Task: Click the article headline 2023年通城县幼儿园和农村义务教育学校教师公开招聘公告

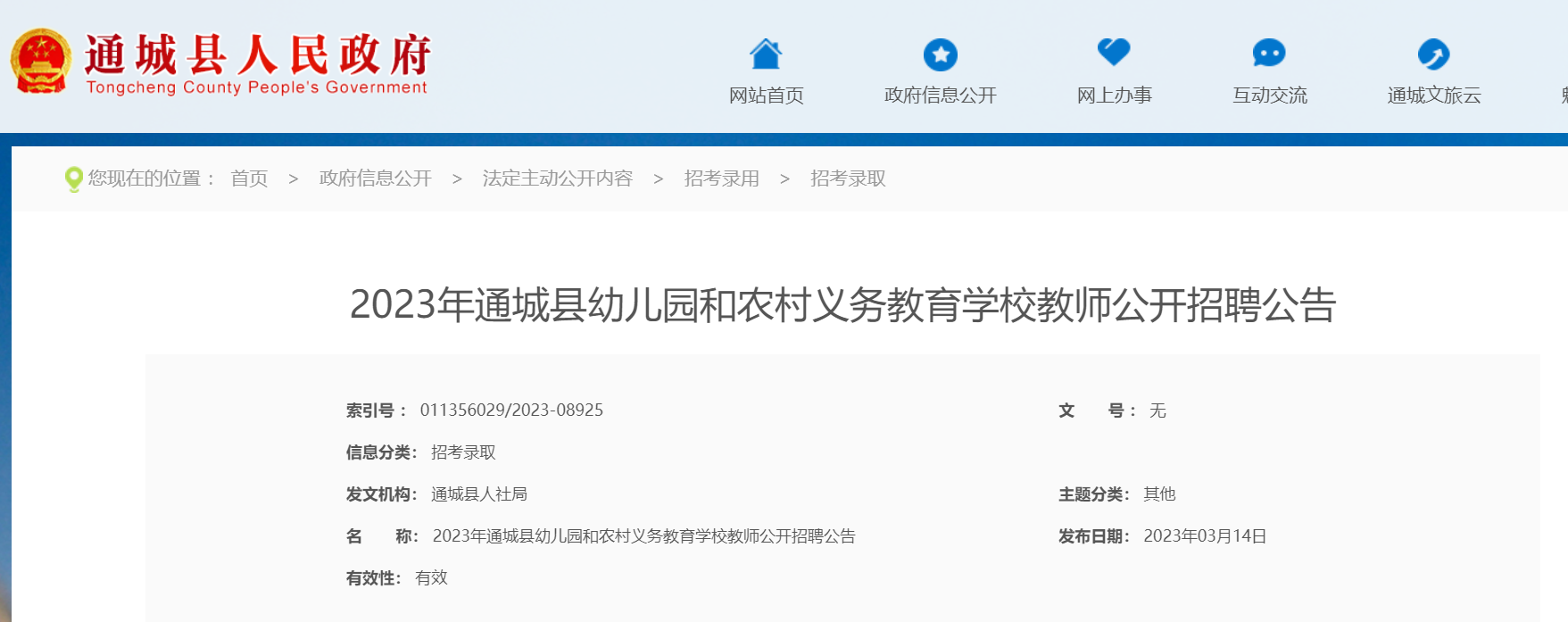Action: tap(842, 305)
